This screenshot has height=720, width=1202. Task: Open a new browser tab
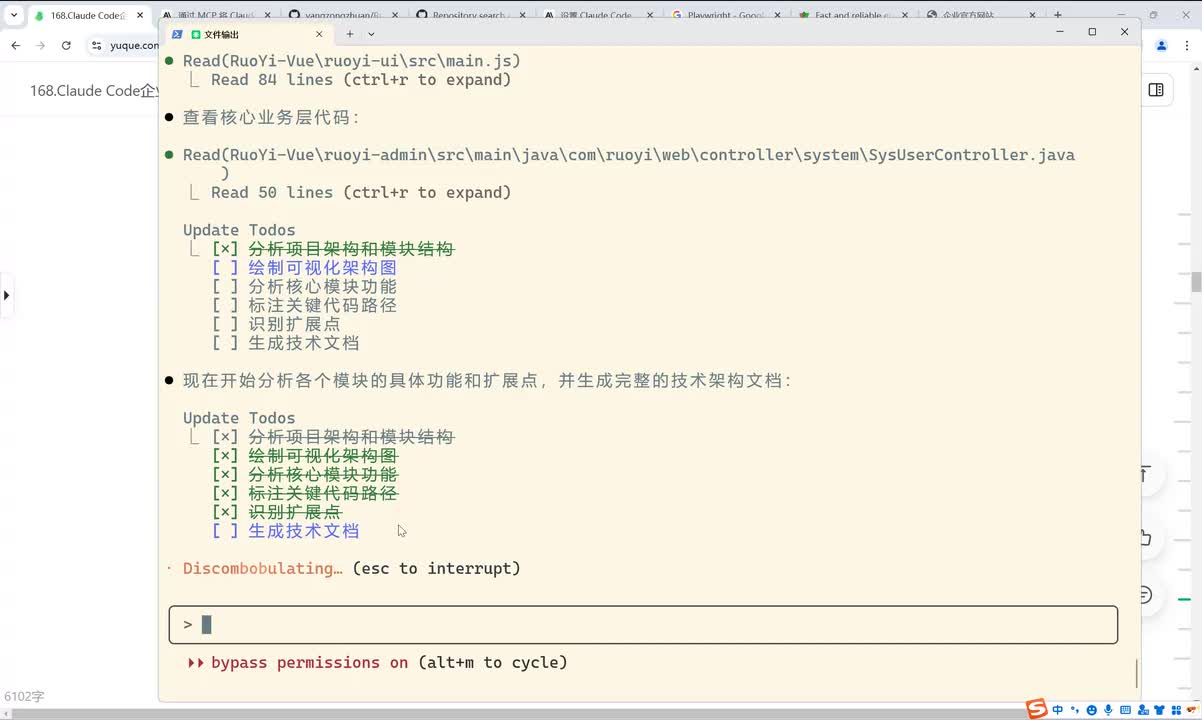pyautogui.click(x=1058, y=16)
